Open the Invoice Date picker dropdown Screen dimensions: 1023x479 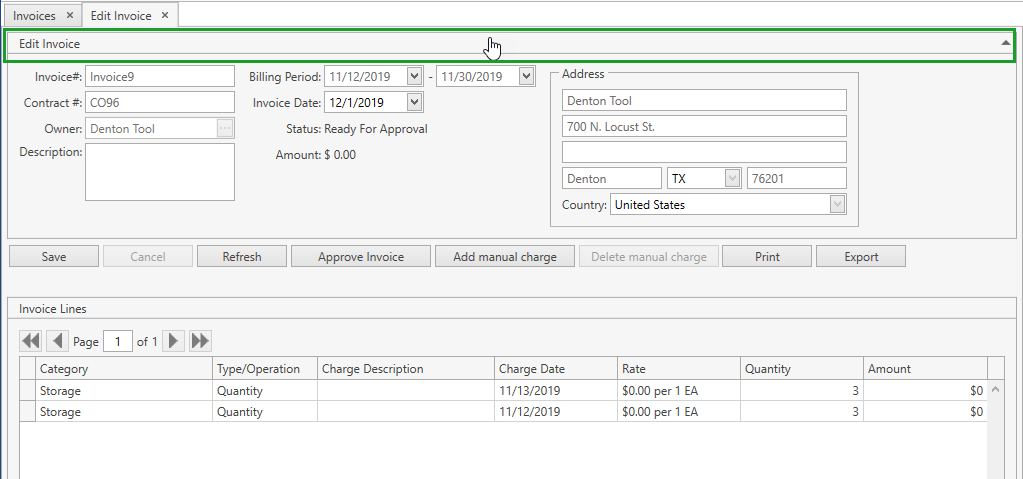tap(415, 102)
